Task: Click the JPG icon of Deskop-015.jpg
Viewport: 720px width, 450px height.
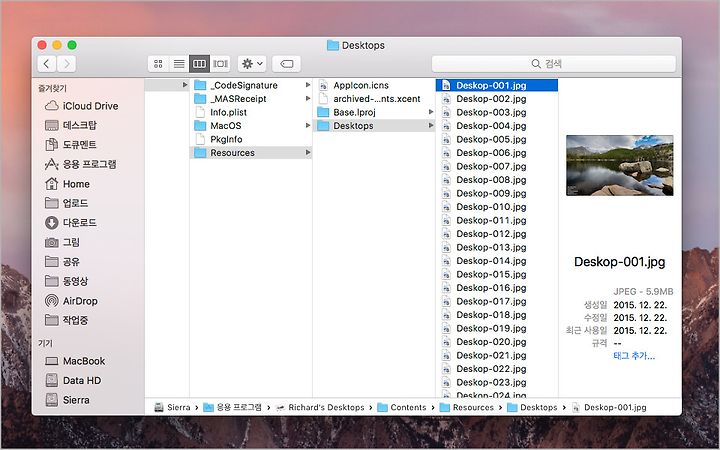Action: pyautogui.click(x=446, y=274)
